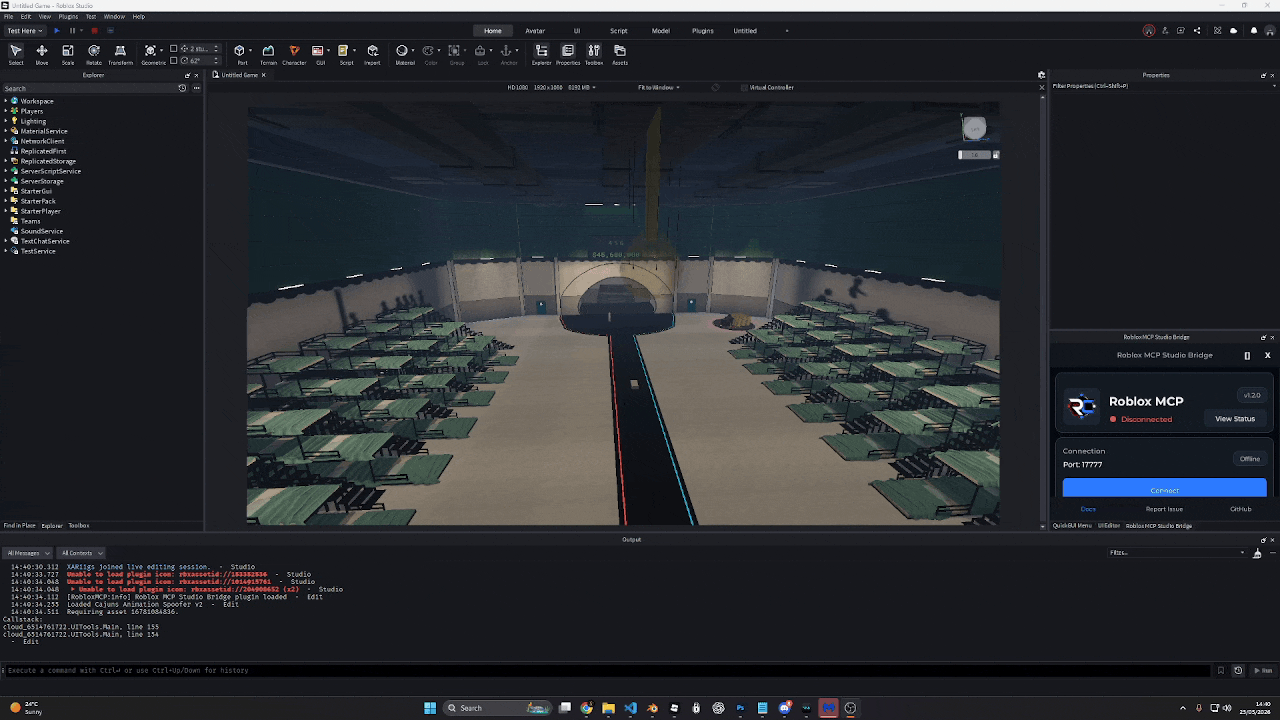Insert a Part from the ribbon
This screenshot has height=720, width=1280.
241,55
